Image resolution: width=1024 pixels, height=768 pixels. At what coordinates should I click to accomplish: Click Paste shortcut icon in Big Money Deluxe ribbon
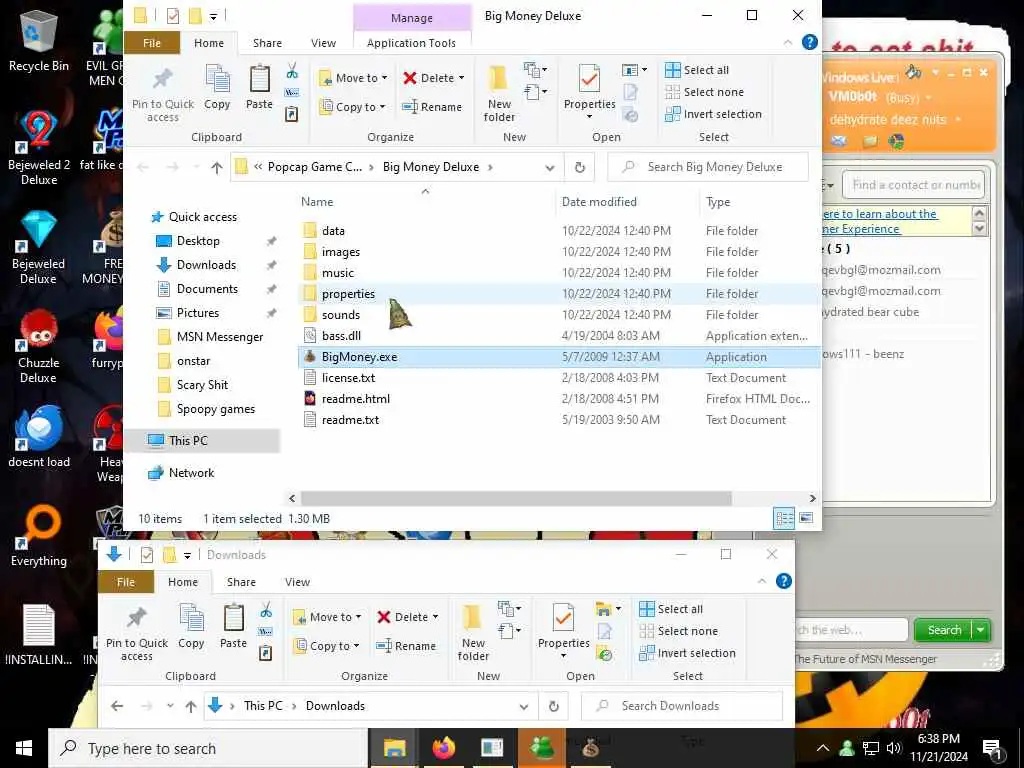click(x=292, y=114)
